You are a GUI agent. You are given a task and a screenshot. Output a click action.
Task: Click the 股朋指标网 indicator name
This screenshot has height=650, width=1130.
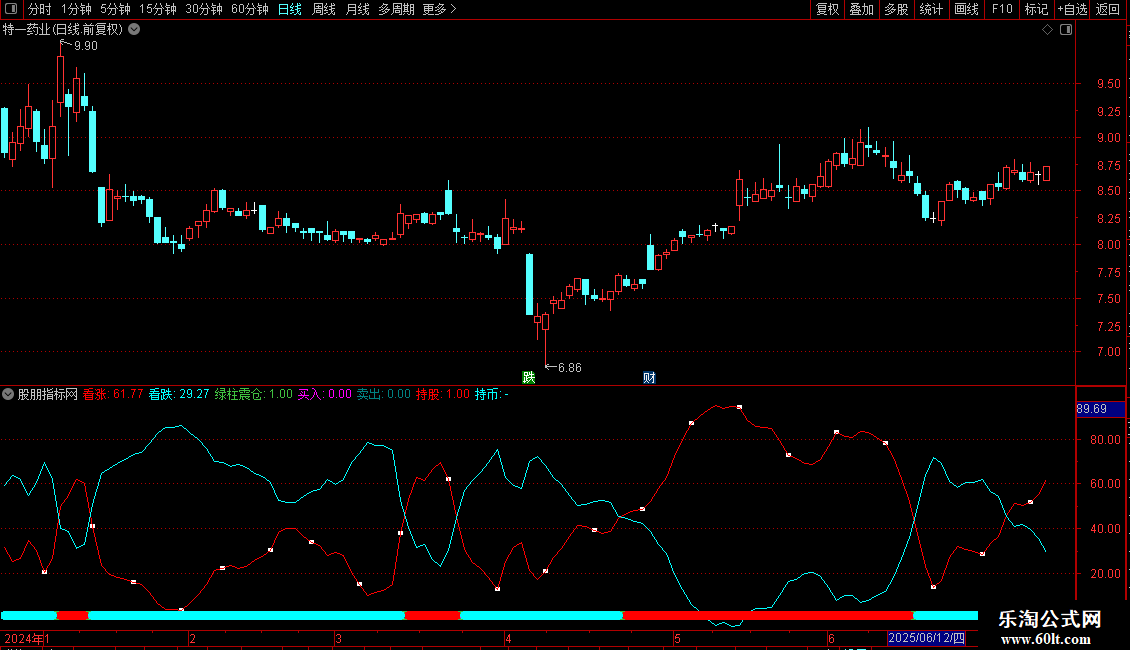tap(48, 394)
